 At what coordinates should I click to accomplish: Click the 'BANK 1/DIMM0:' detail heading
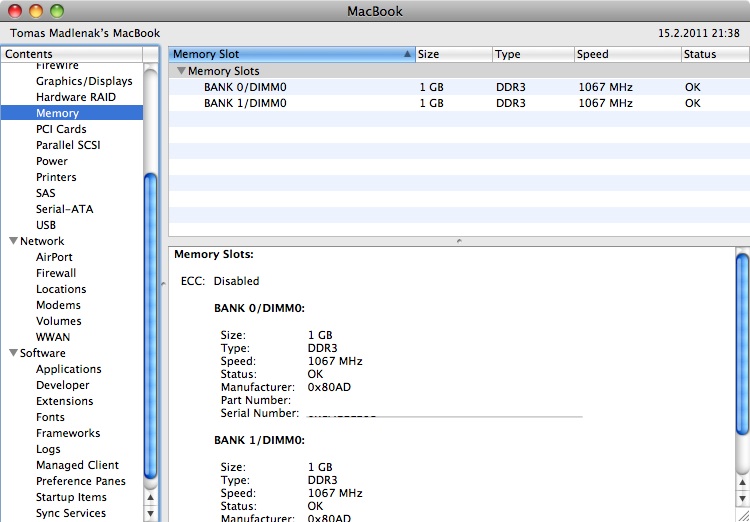tap(260, 440)
